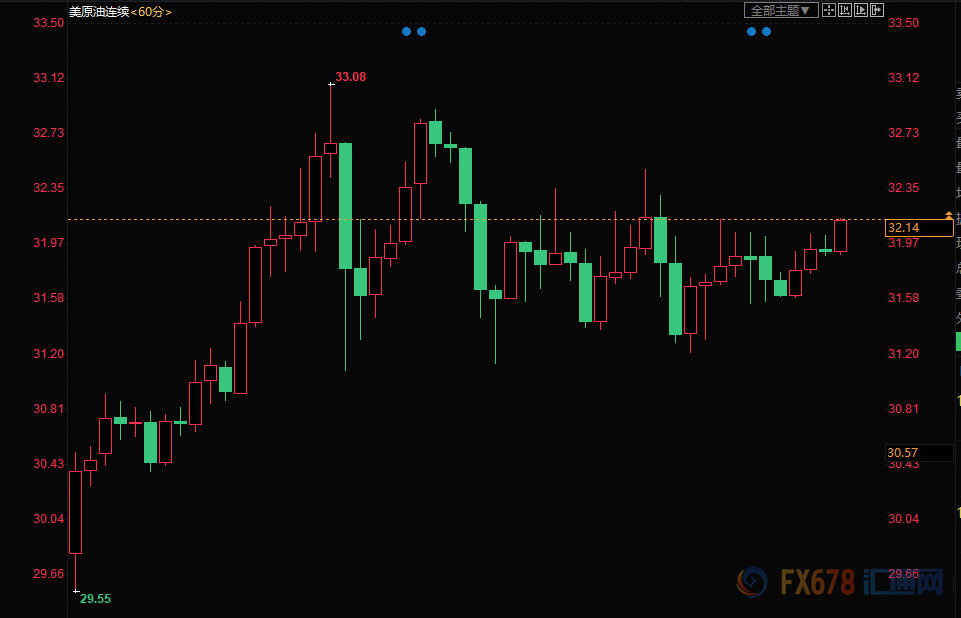
Task: Click the rightmost arrow-right toolbar icon
Action: [877, 10]
